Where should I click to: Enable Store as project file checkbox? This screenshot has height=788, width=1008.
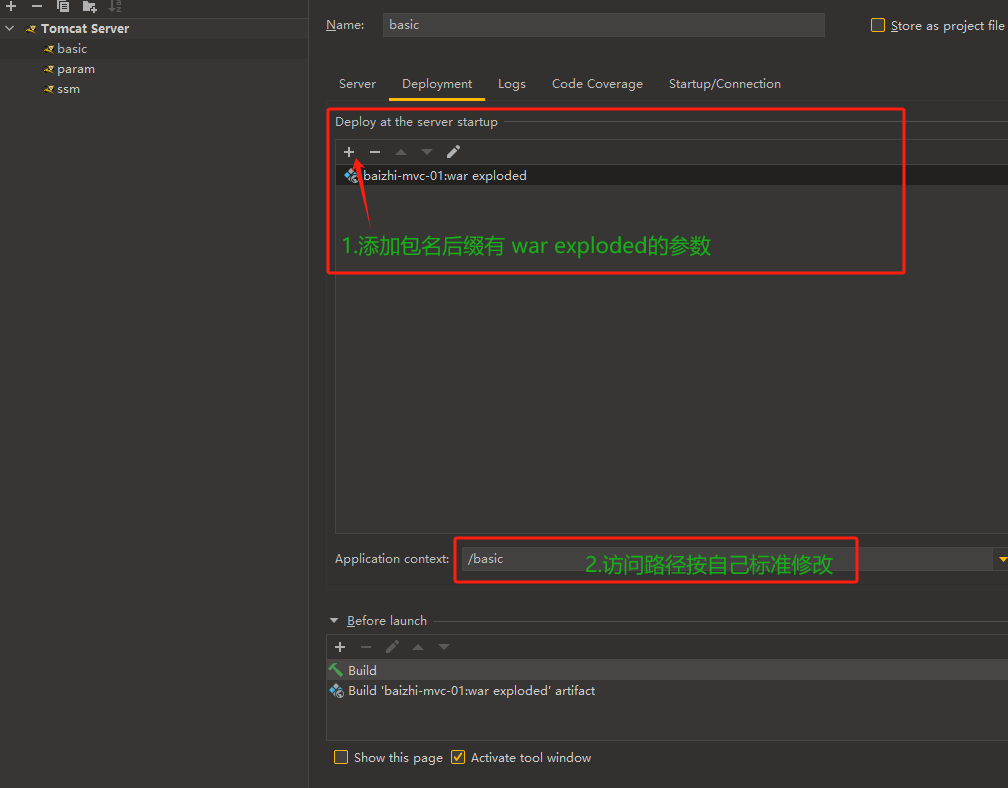tap(878, 25)
